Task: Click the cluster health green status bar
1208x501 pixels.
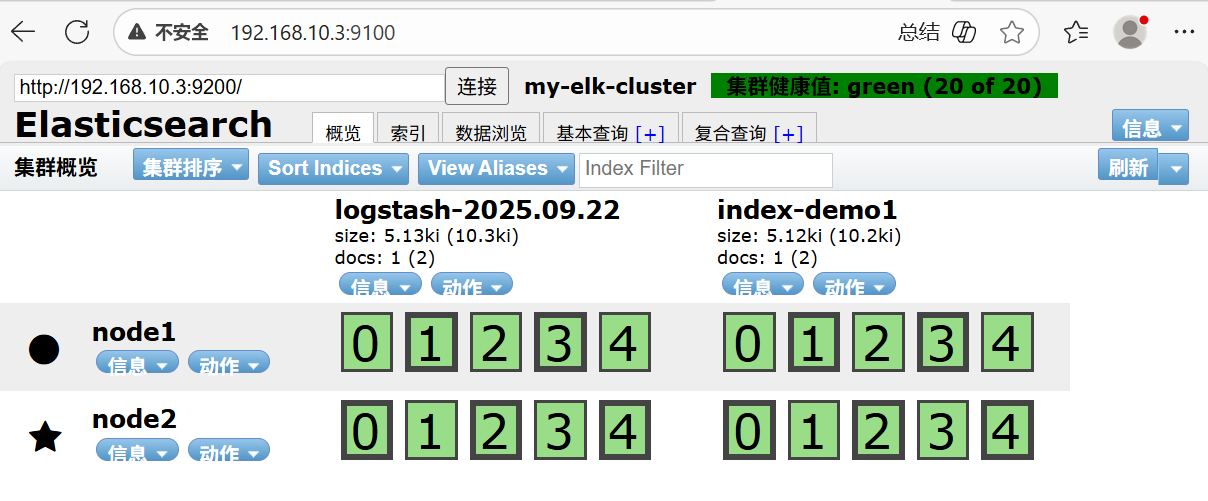Action: 884,86
